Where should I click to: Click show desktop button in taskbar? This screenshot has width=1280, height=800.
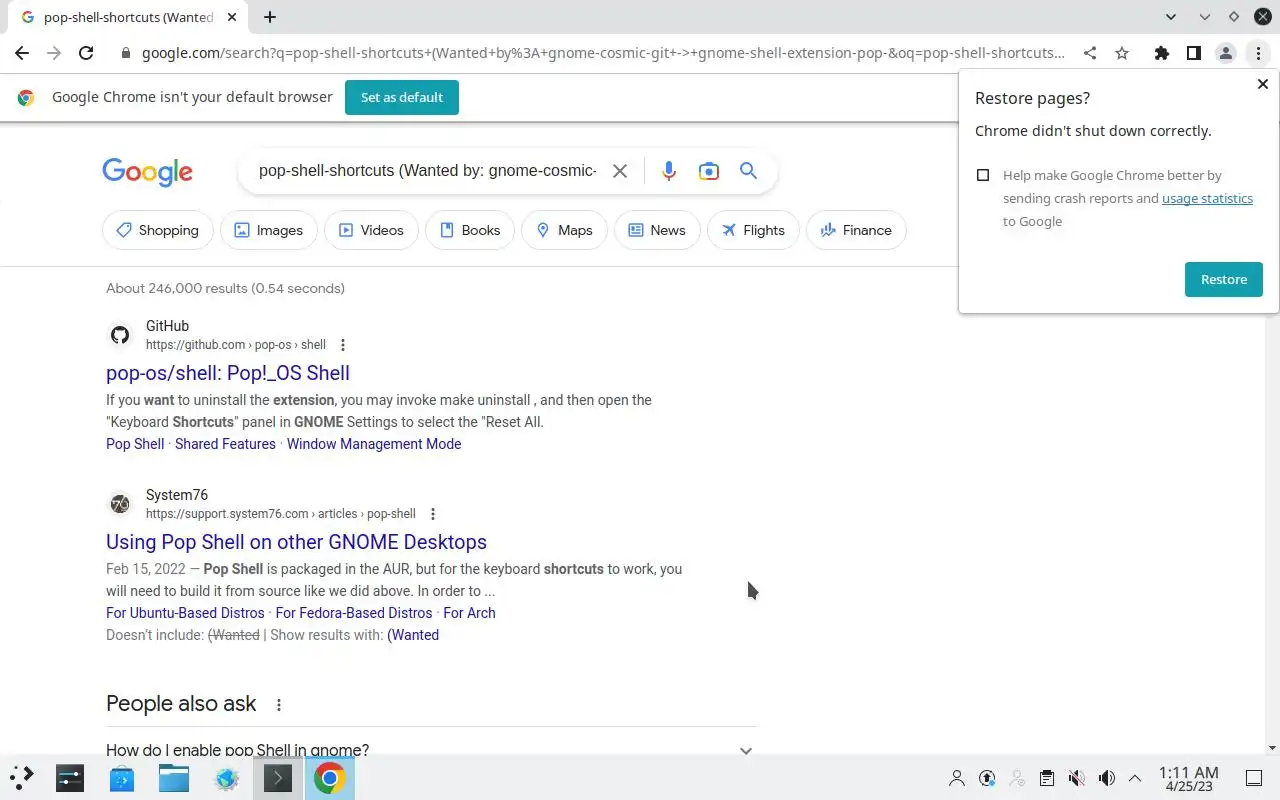coord(1253,778)
